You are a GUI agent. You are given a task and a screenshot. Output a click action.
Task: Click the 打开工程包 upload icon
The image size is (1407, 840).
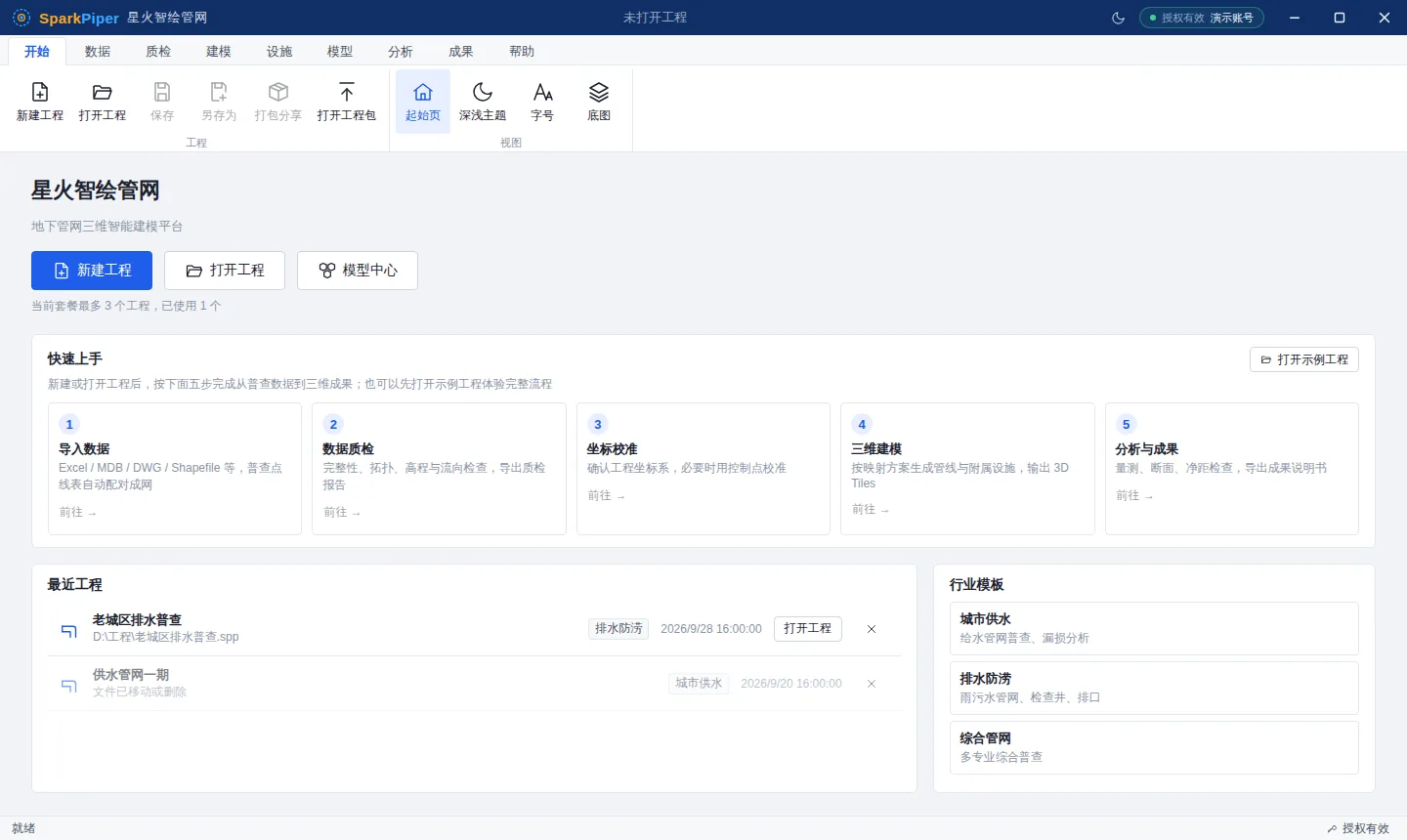coord(347,92)
